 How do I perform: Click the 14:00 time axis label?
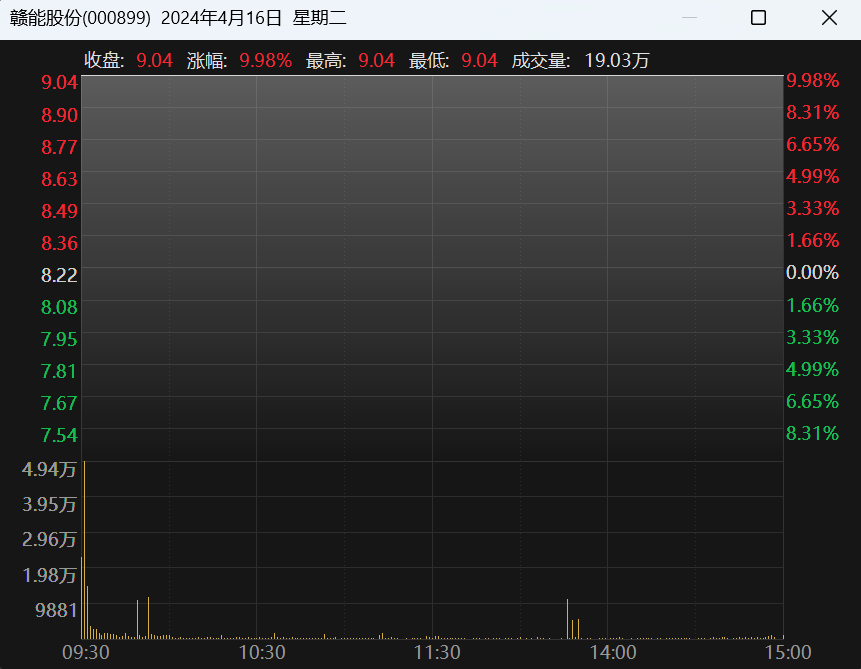(613, 653)
